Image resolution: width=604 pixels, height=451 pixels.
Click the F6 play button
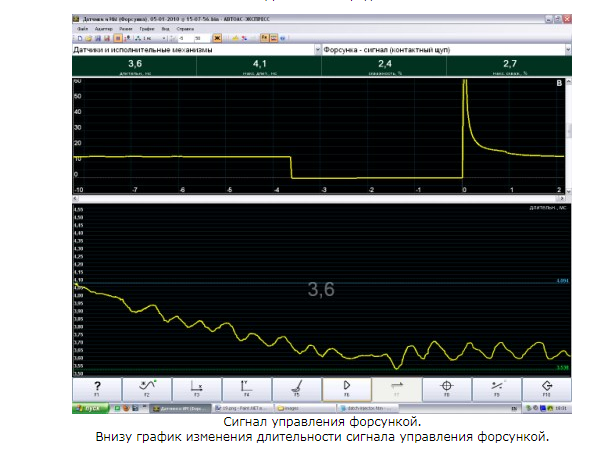point(347,389)
